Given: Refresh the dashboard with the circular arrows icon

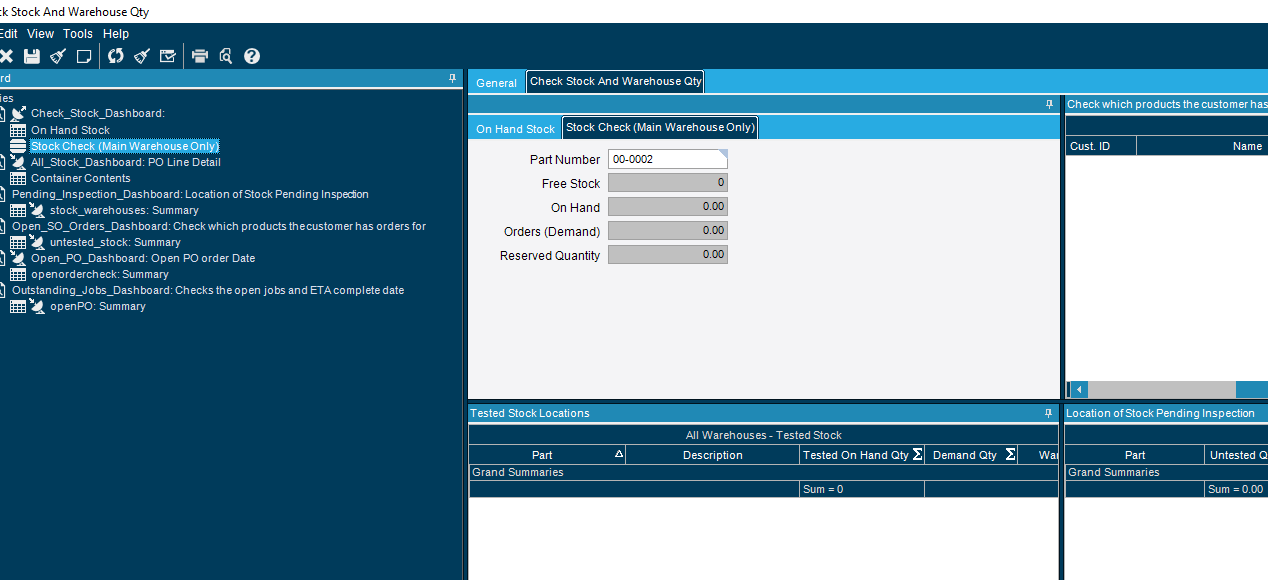Looking at the screenshot, I should coord(116,56).
